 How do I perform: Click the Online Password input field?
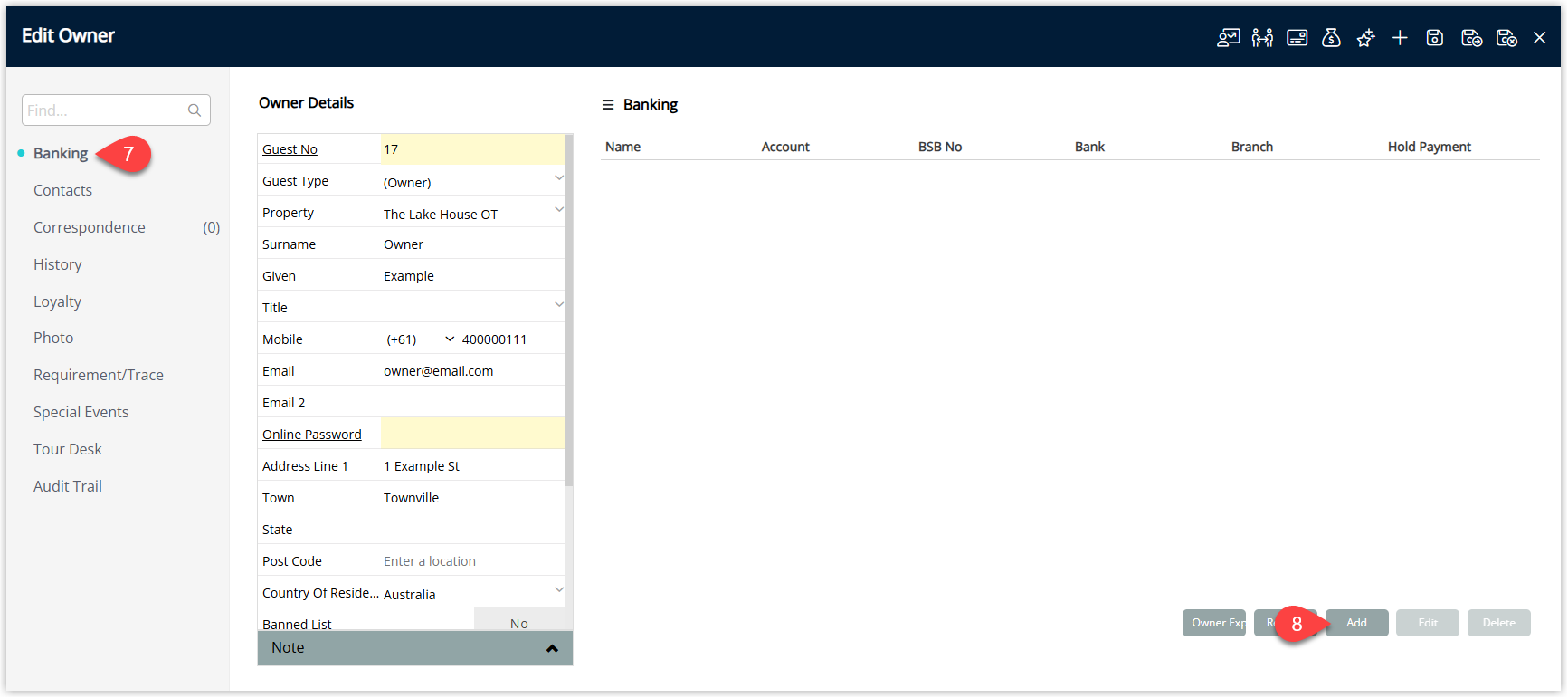tap(472, 435)
